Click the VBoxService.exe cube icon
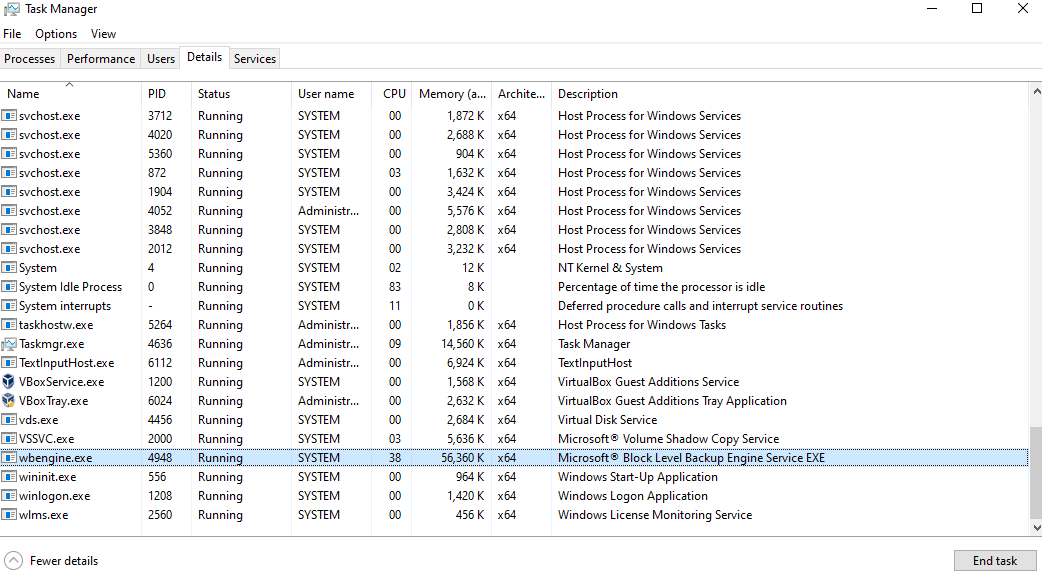 point(9,382)
